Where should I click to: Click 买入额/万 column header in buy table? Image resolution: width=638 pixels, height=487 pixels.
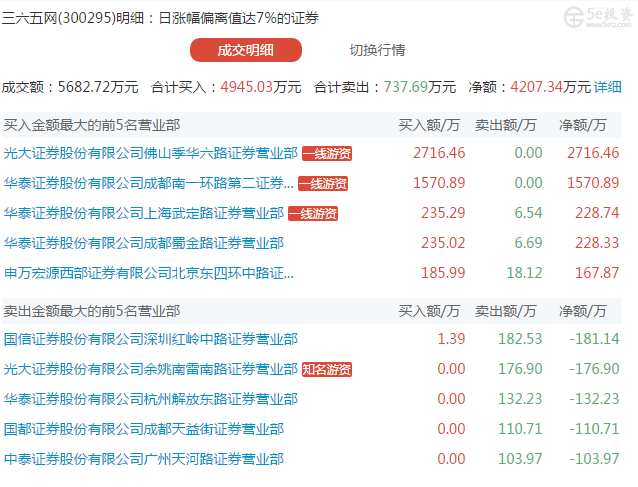tap(429, 125)
